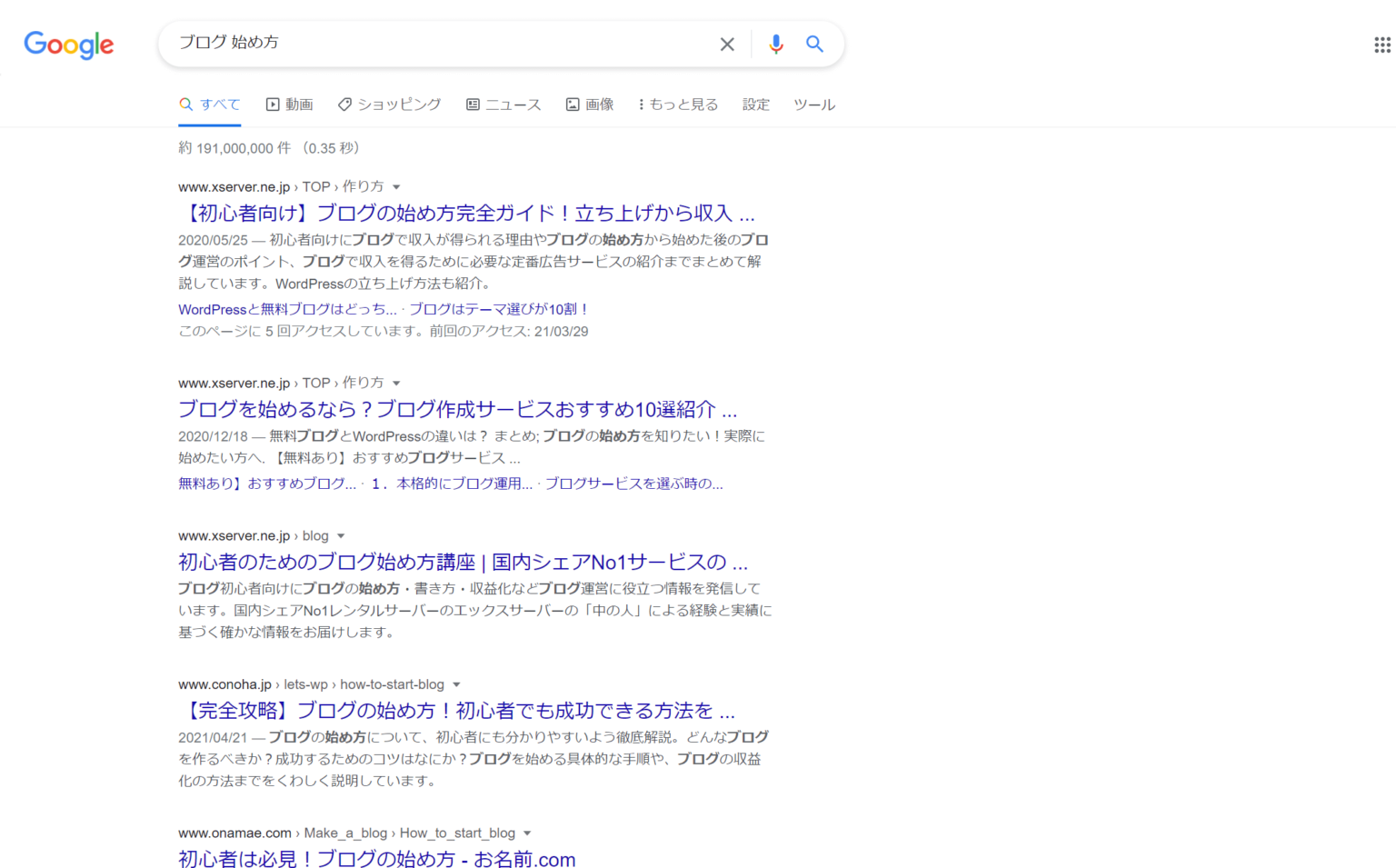1396x868 pixels.
Task: Select the すべて tab
Action: tap(210, 105)
